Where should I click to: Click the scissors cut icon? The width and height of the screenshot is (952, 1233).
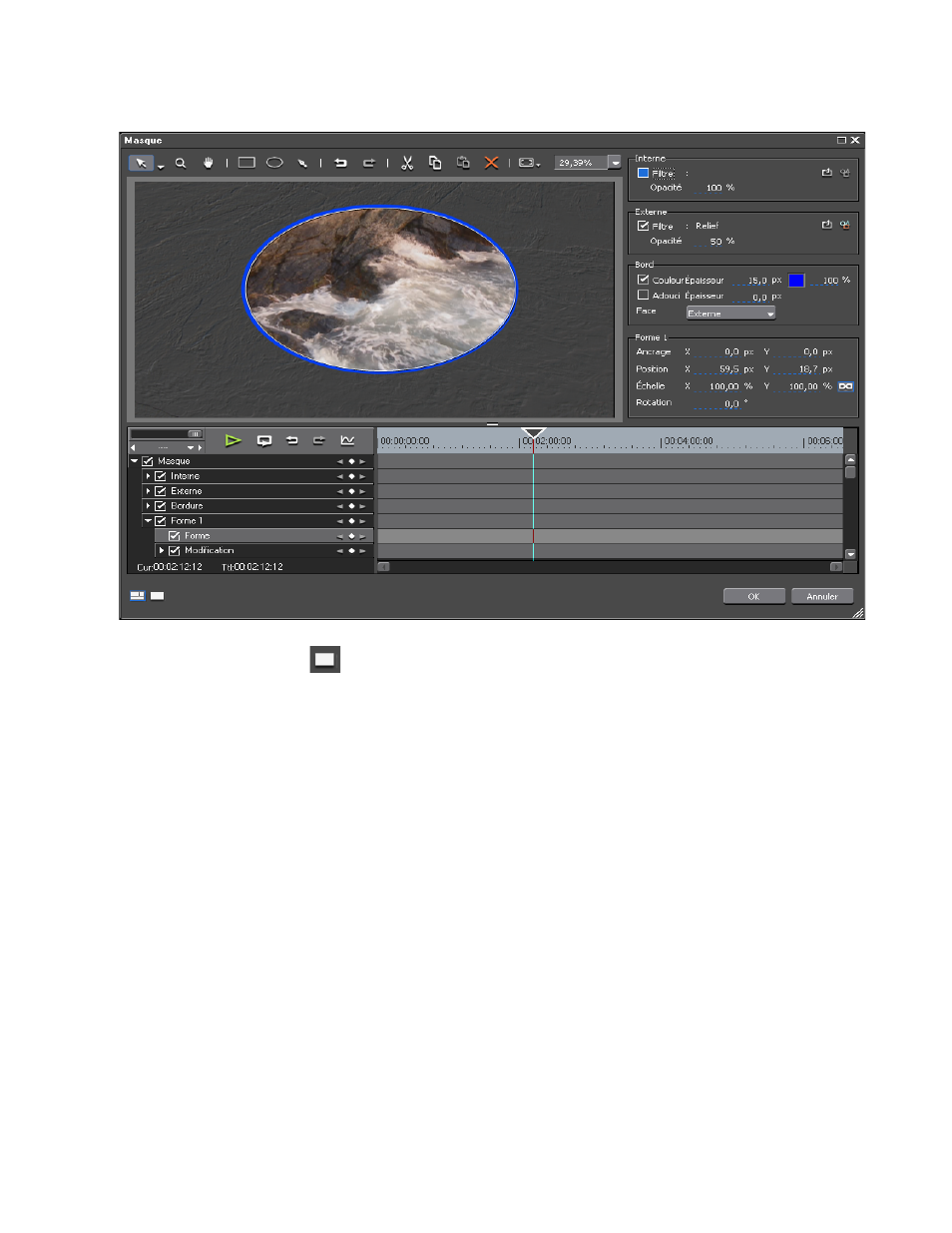407,163
